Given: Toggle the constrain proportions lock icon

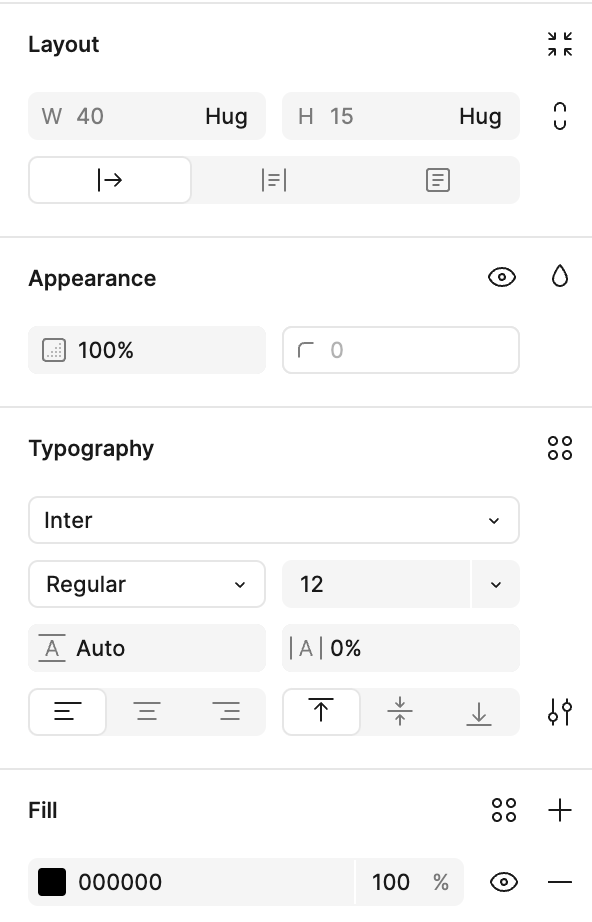Looking at the screenshot, I should click(560, 116).
